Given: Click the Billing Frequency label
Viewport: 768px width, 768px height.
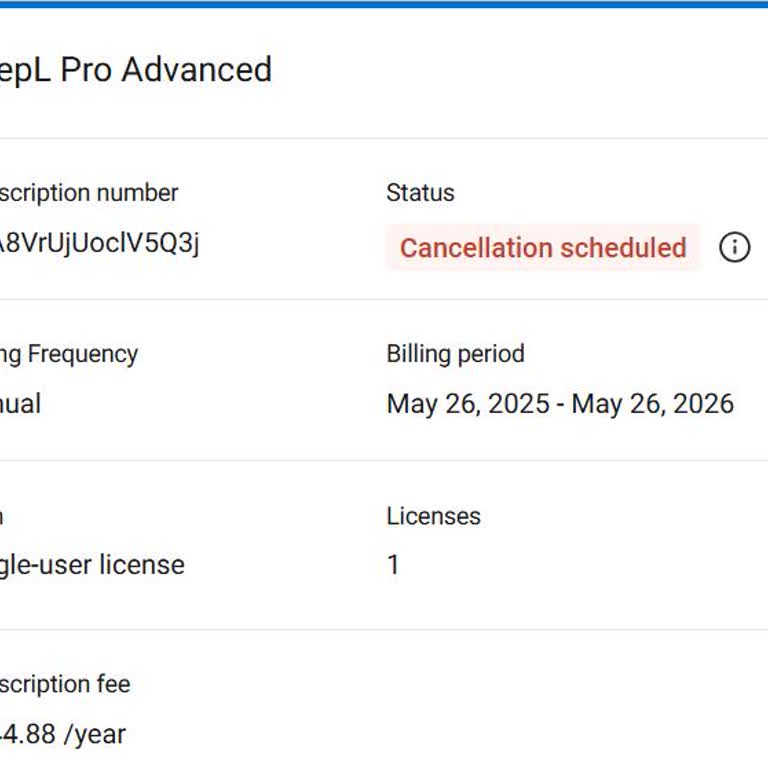Looking at the screenshot, I should [69, 354].
